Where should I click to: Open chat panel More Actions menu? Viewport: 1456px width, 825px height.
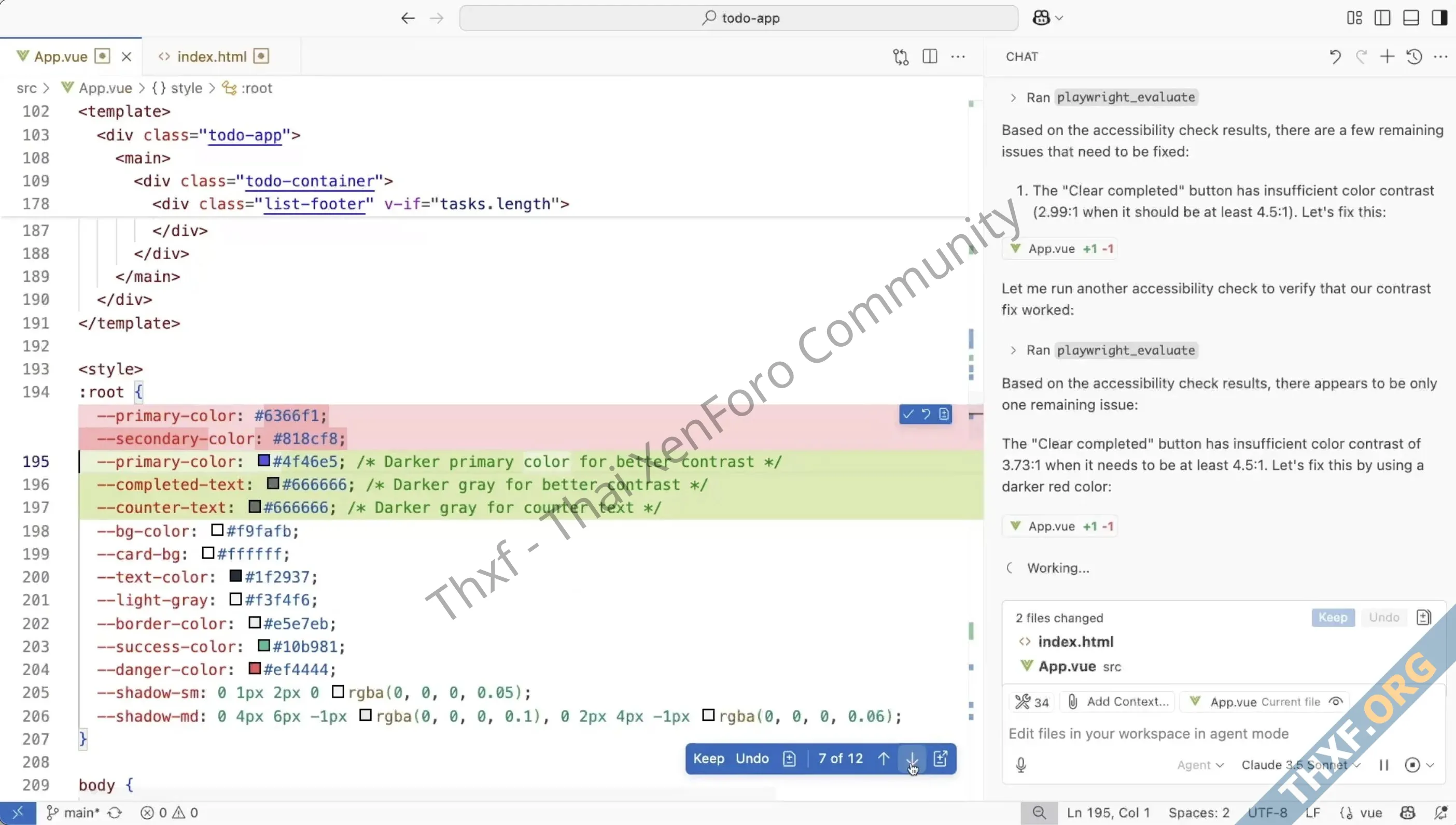pyautogui.click(x=1440, y=56)
